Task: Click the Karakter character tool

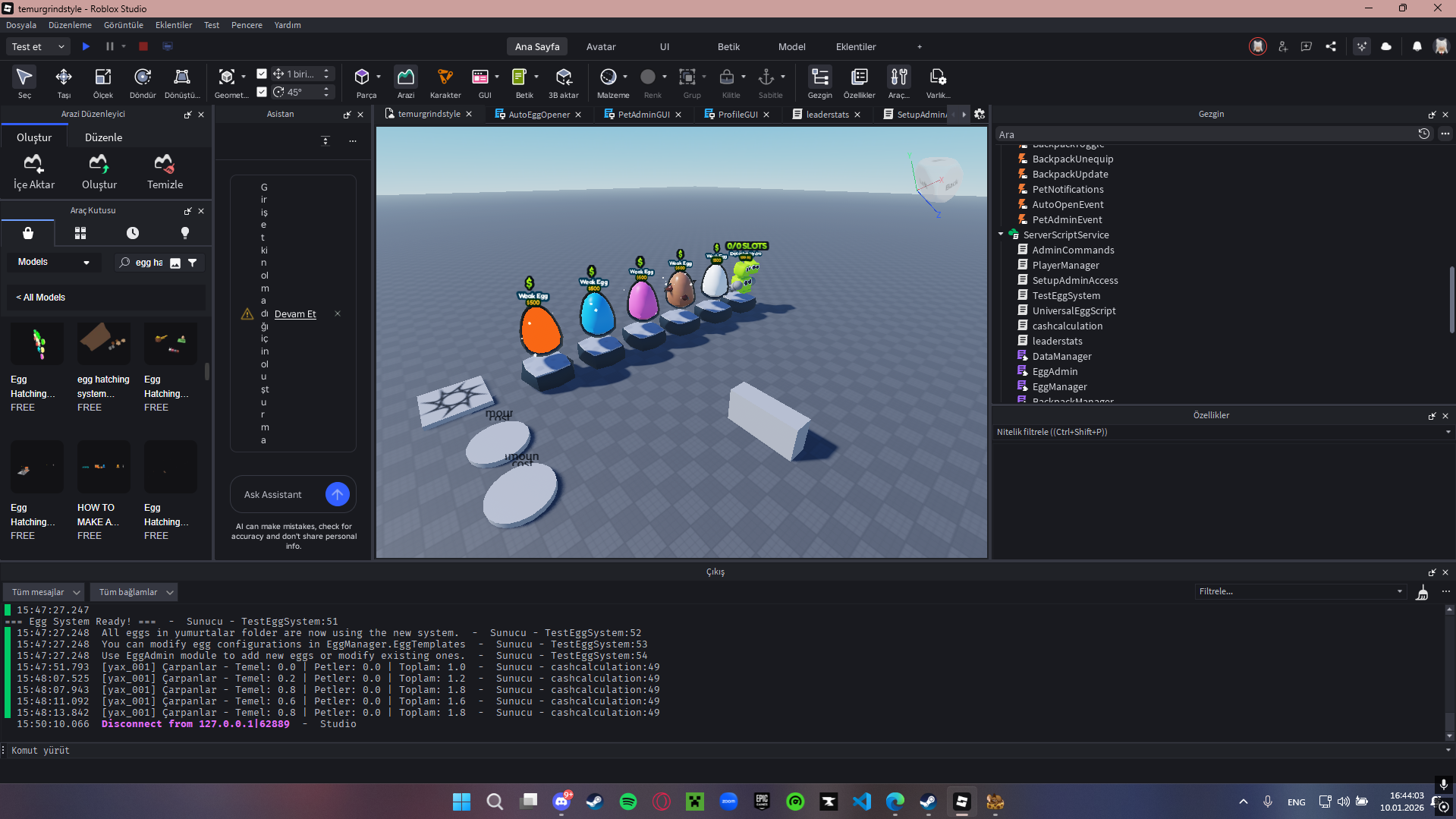Action: pyautogui.click(x=445, y=82)
